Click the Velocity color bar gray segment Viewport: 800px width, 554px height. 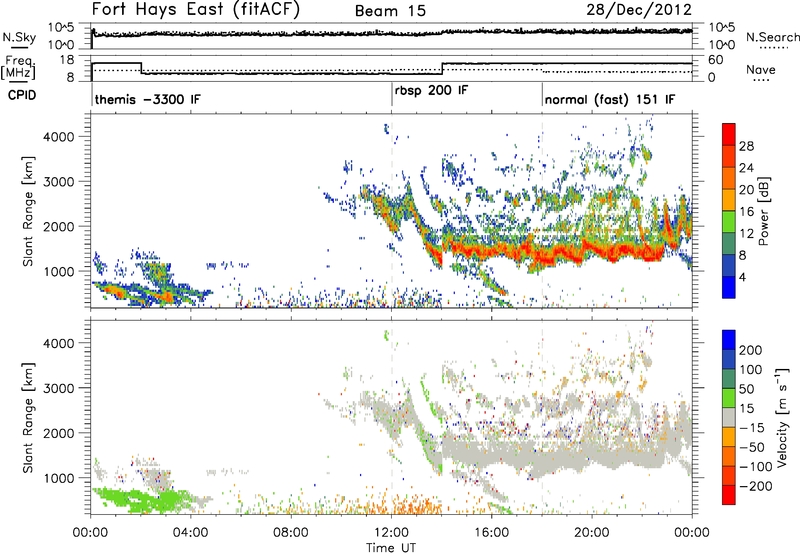(x=729, y=418)
